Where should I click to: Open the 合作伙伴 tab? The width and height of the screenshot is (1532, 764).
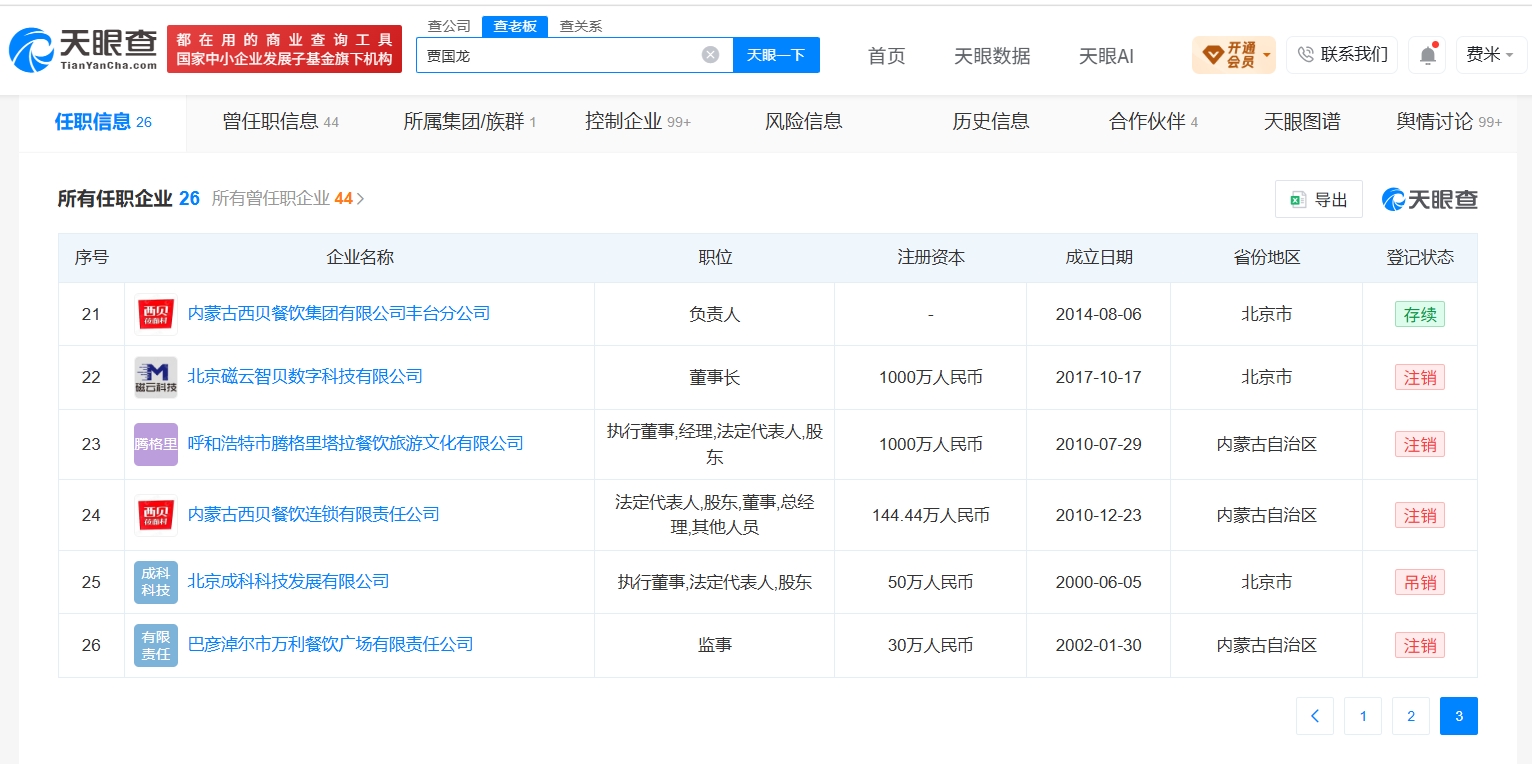tap(1154, 122)
